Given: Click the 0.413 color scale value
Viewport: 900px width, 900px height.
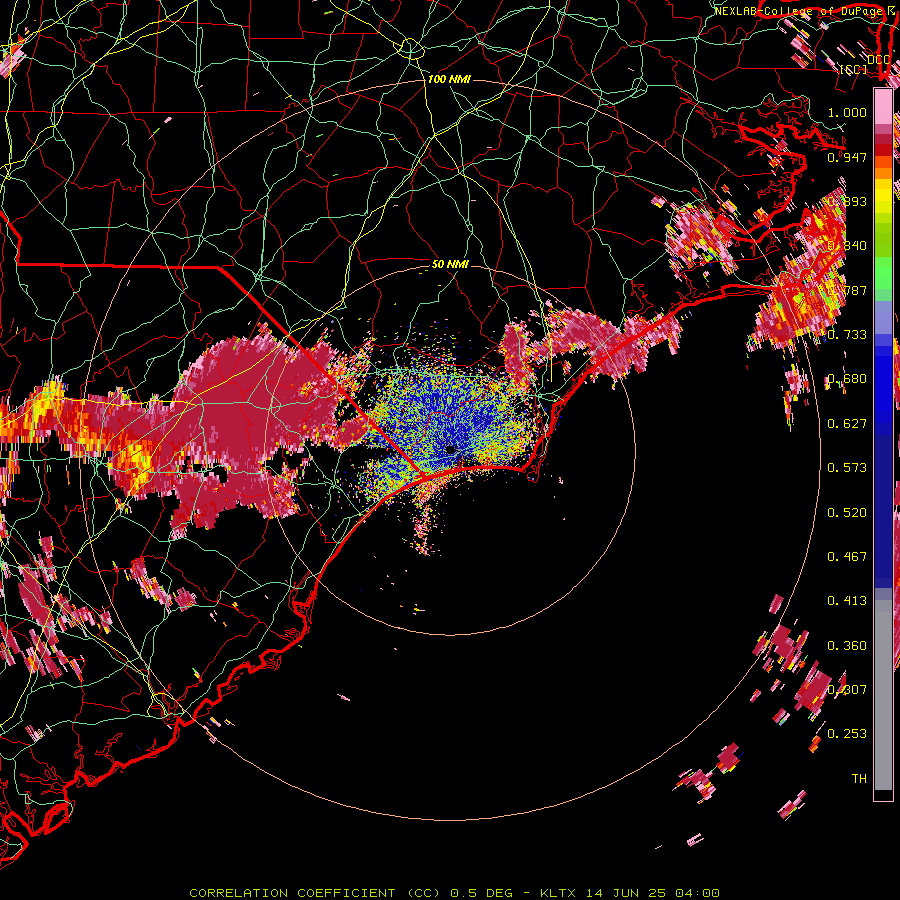Looking at the screenshot, I should tap(847, 601).
